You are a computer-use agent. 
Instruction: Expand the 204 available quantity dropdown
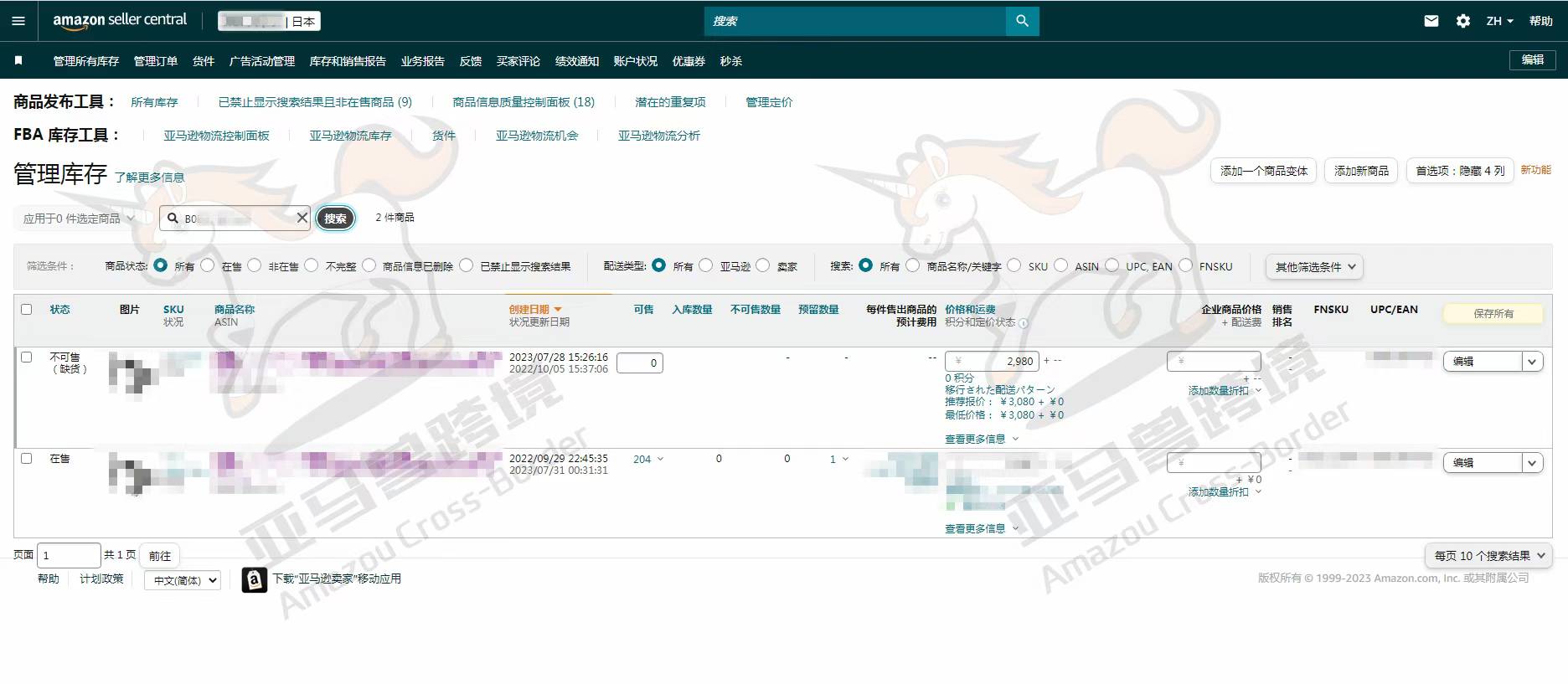(648, 459)
